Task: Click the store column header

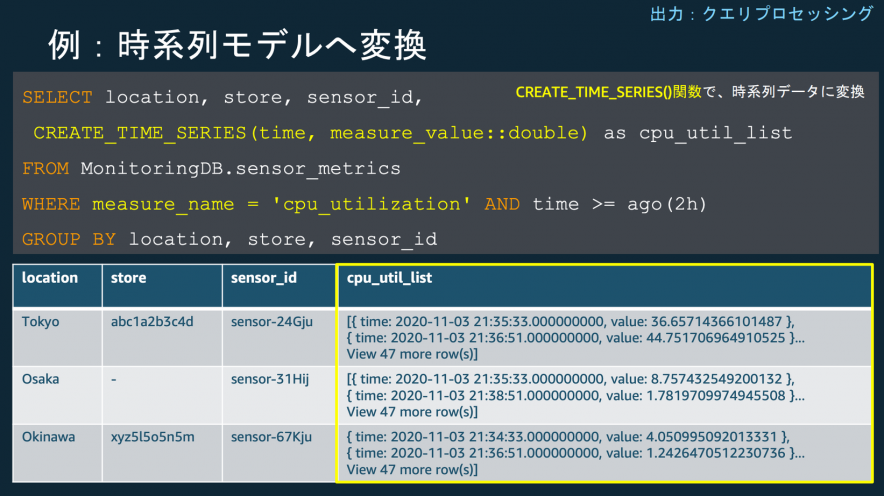Action: click(129, 278)
